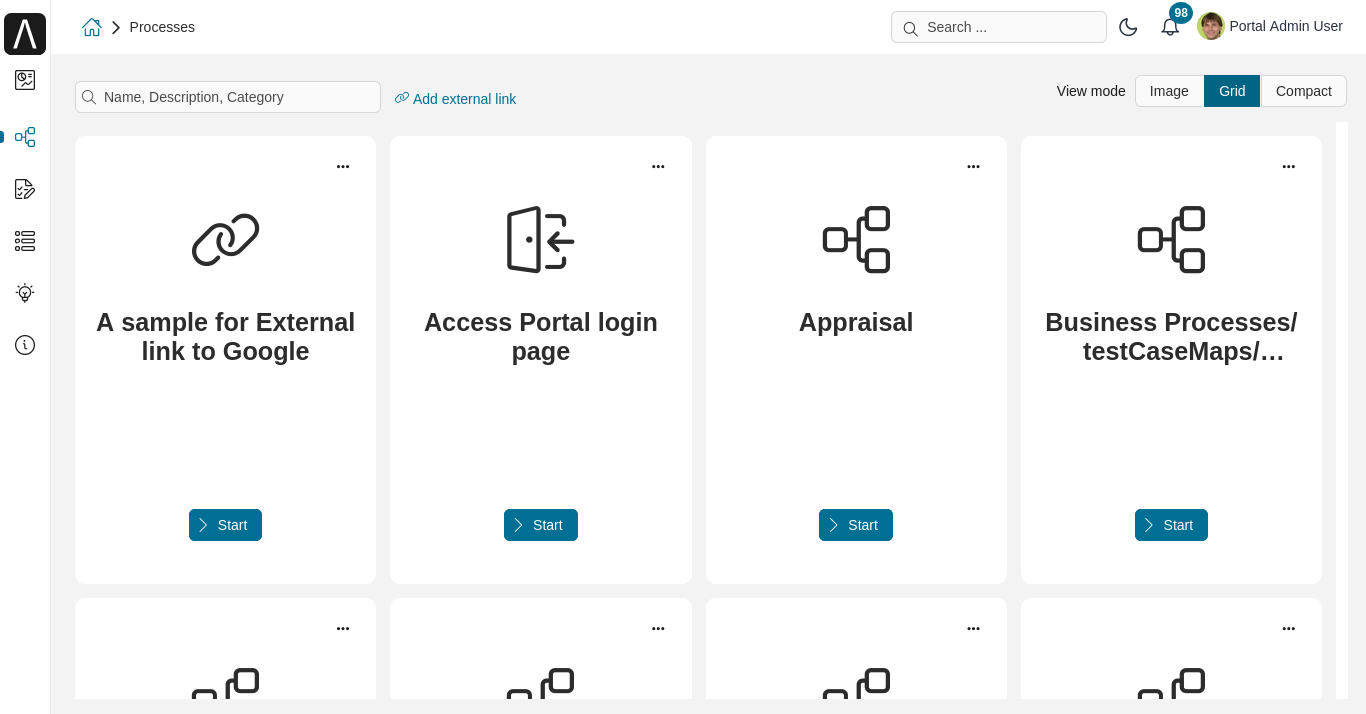This screenshot has height=714, width=1366.
Task: Open Tasks via the checklist sidebar icon
Action: click(x=25, y=189)
